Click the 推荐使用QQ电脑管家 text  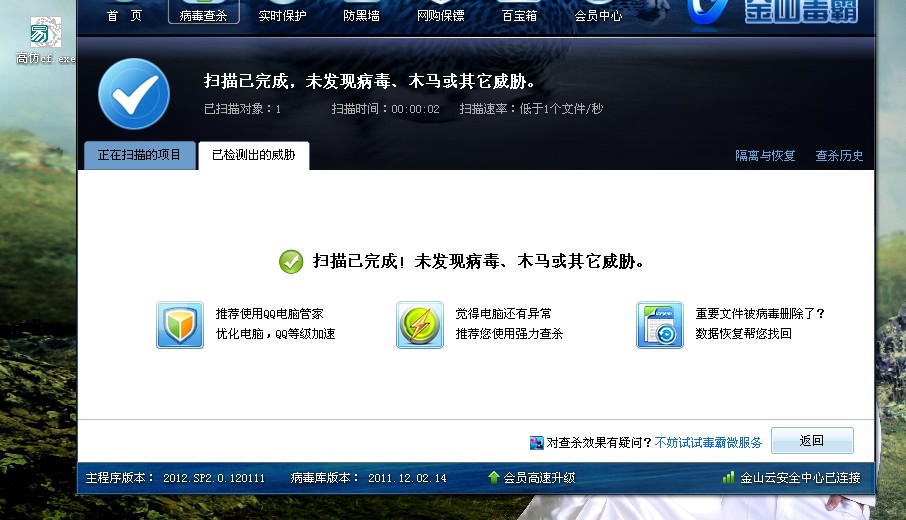269,314
